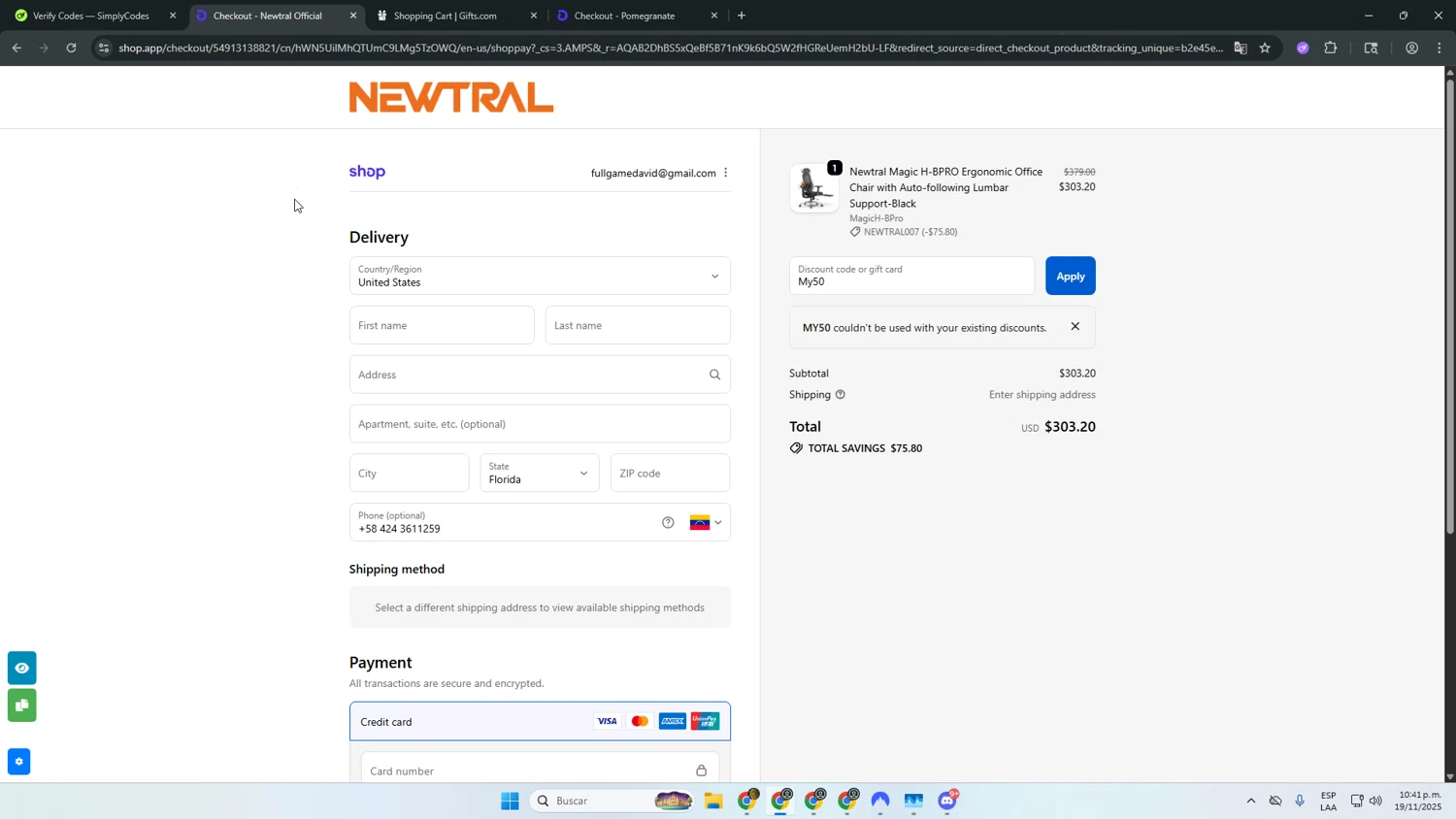Screen dimensions: 1456x819
Task: Click the taskbar microphone icon
Action: (1300, 801)
